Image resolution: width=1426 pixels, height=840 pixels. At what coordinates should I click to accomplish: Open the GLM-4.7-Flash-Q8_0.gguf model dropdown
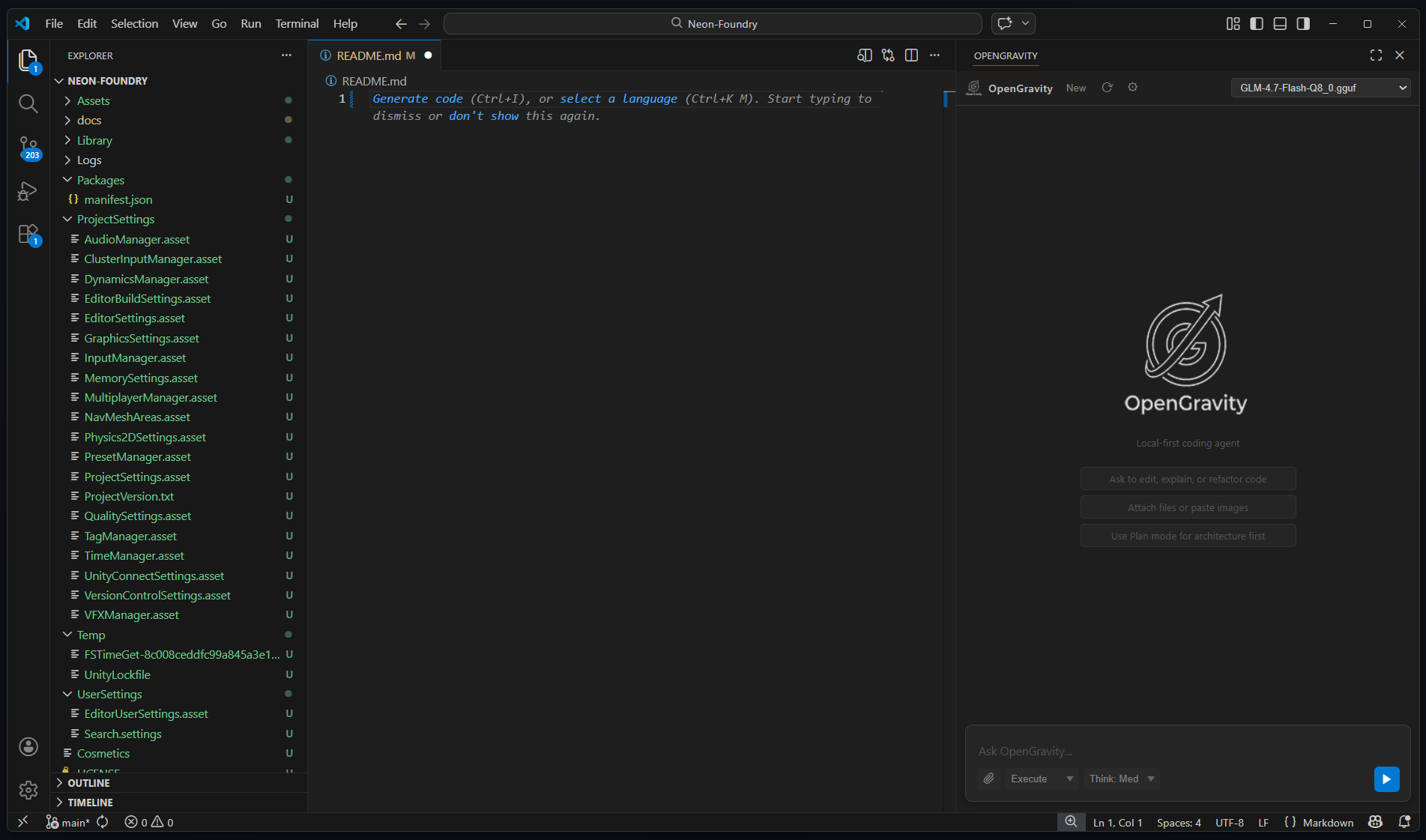click(1320, 88)
